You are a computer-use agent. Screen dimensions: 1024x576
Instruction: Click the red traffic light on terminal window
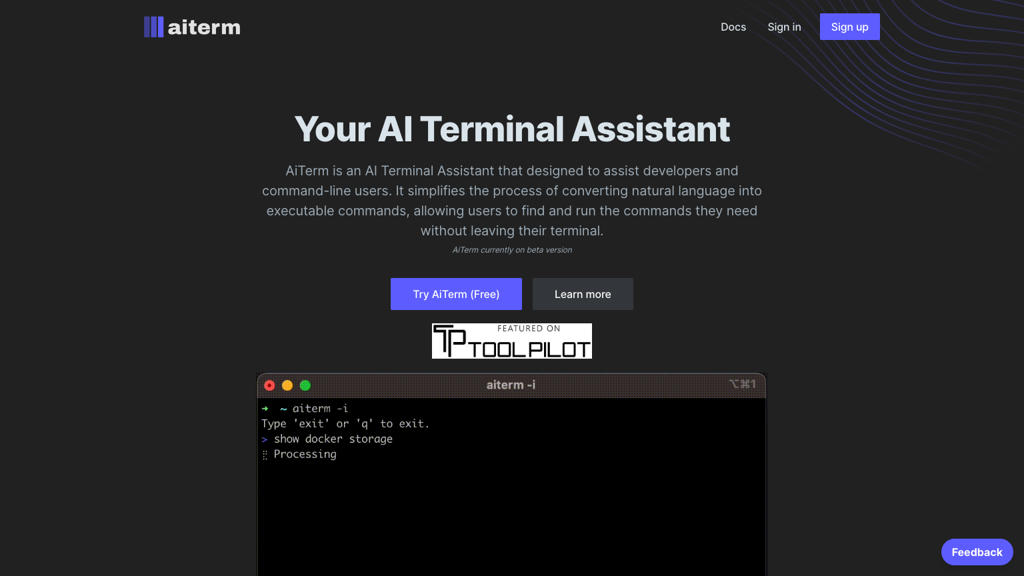click(269, 385)
